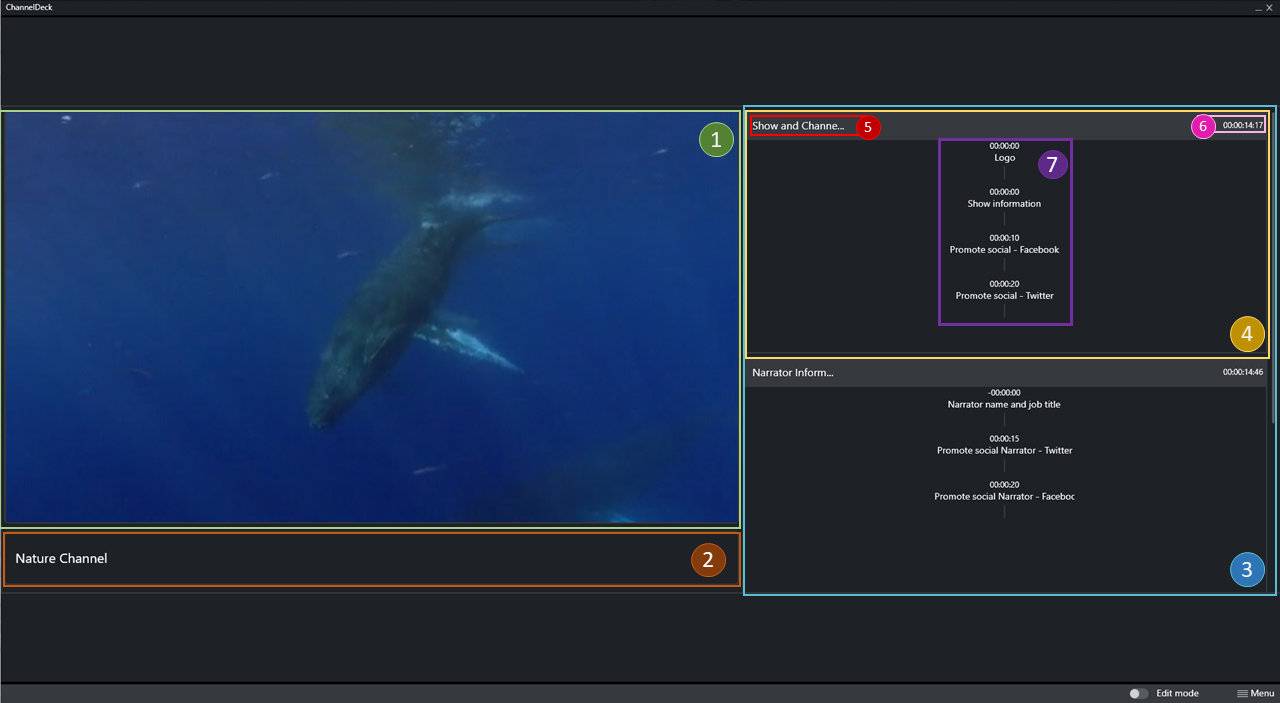Select the Logo timeline item
Image resolution: width=1280 pixels, height=703 pixels.
click(1004, 158)
